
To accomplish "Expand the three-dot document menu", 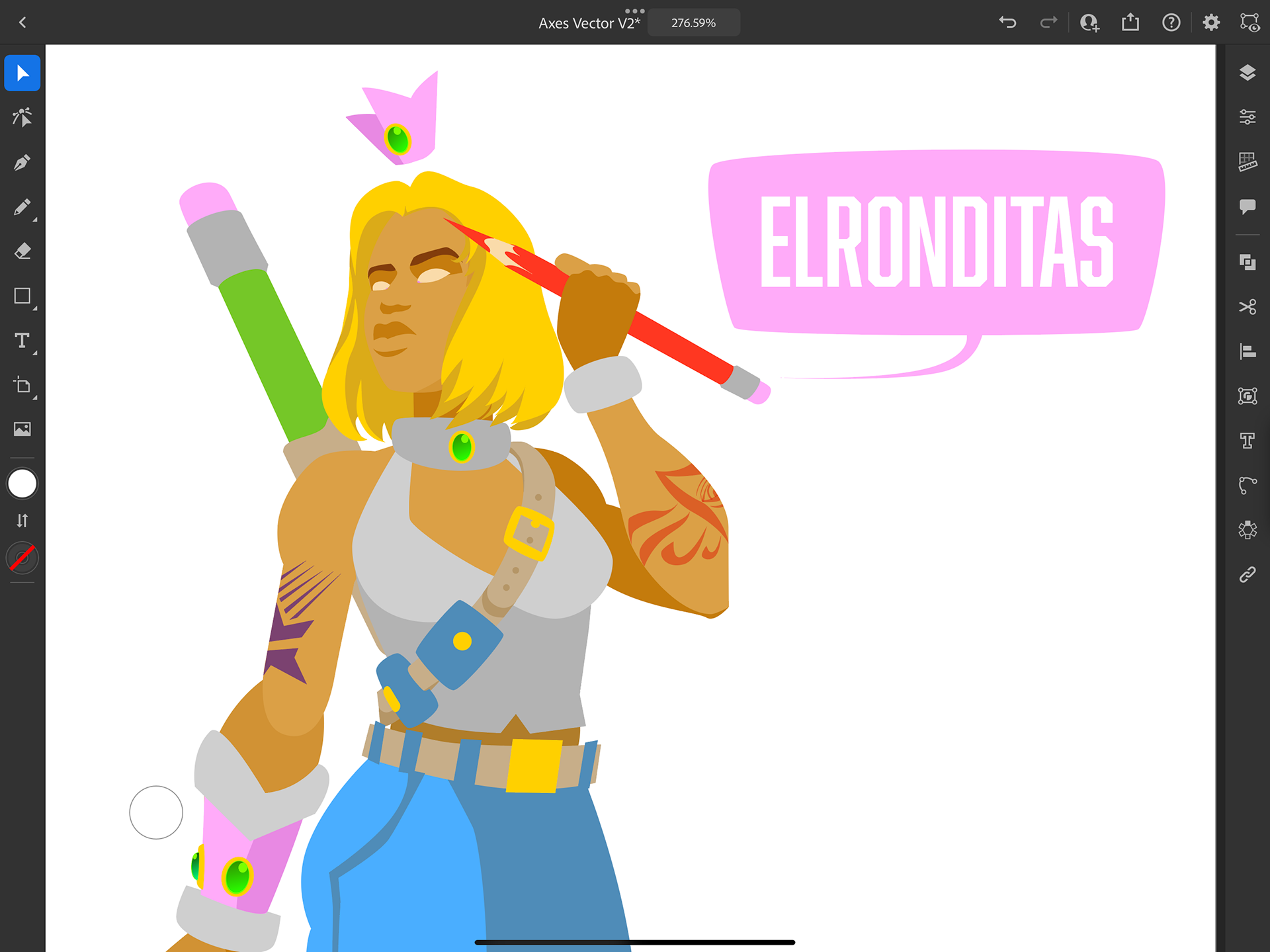I will [x=634, y=11].
